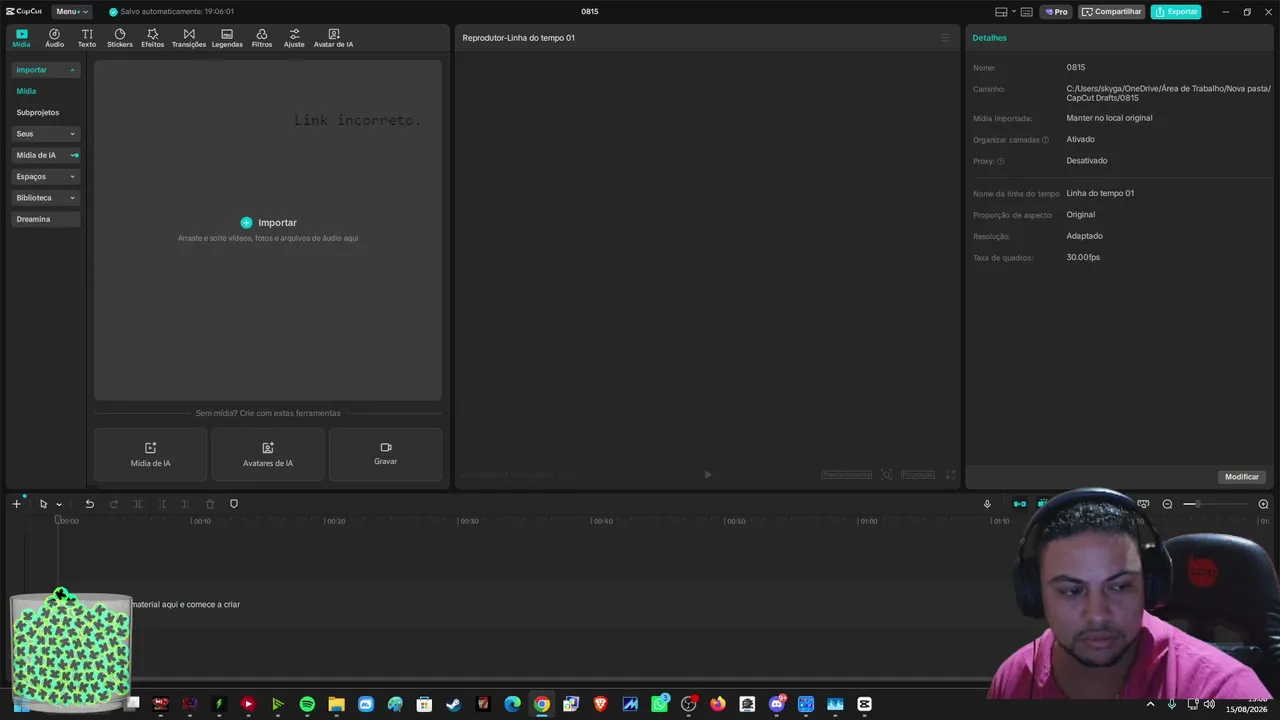1280x720 pixels.
Task: Open the Filtros tab
Action: [262, 38]
